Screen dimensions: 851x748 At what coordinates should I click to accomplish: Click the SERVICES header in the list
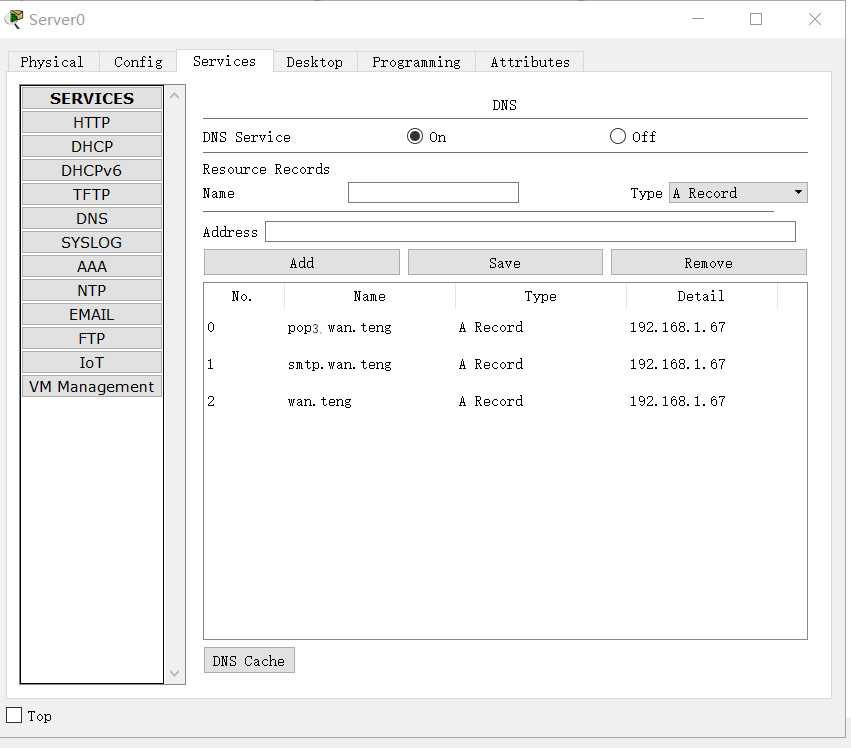coord(92,98)
